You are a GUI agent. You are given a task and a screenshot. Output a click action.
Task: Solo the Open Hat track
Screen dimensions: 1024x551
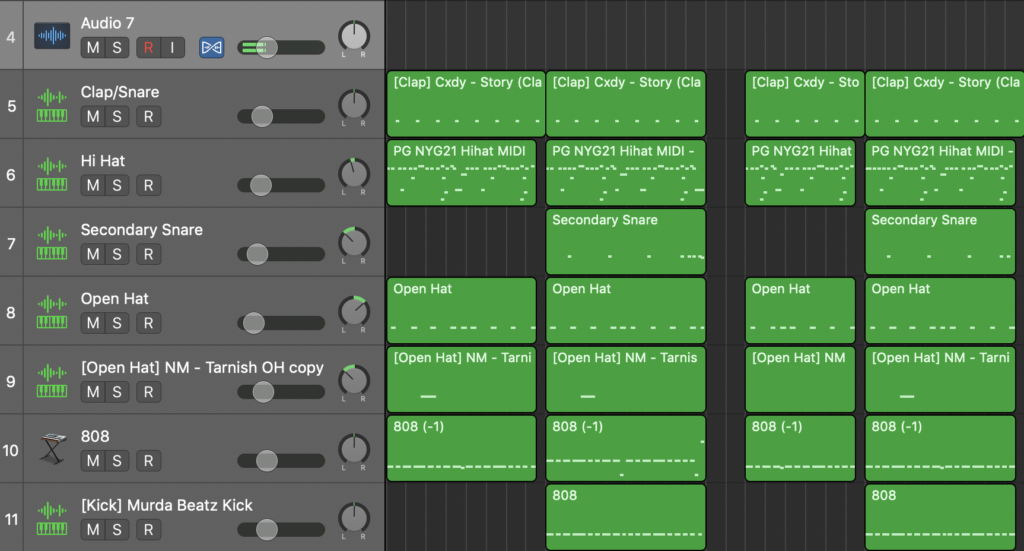pos(117,323)
